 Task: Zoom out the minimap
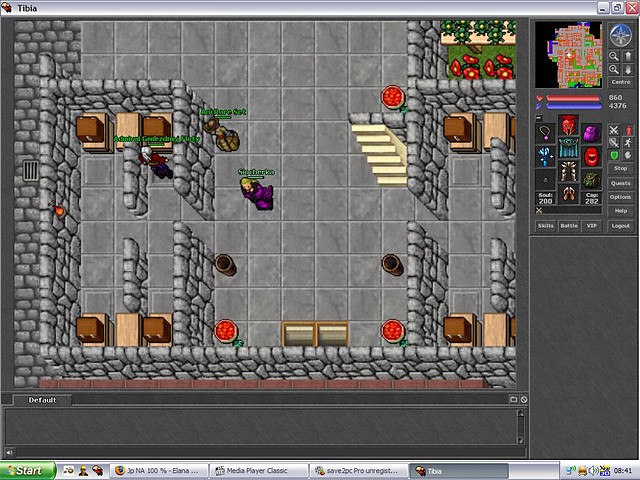pos(613,56)
